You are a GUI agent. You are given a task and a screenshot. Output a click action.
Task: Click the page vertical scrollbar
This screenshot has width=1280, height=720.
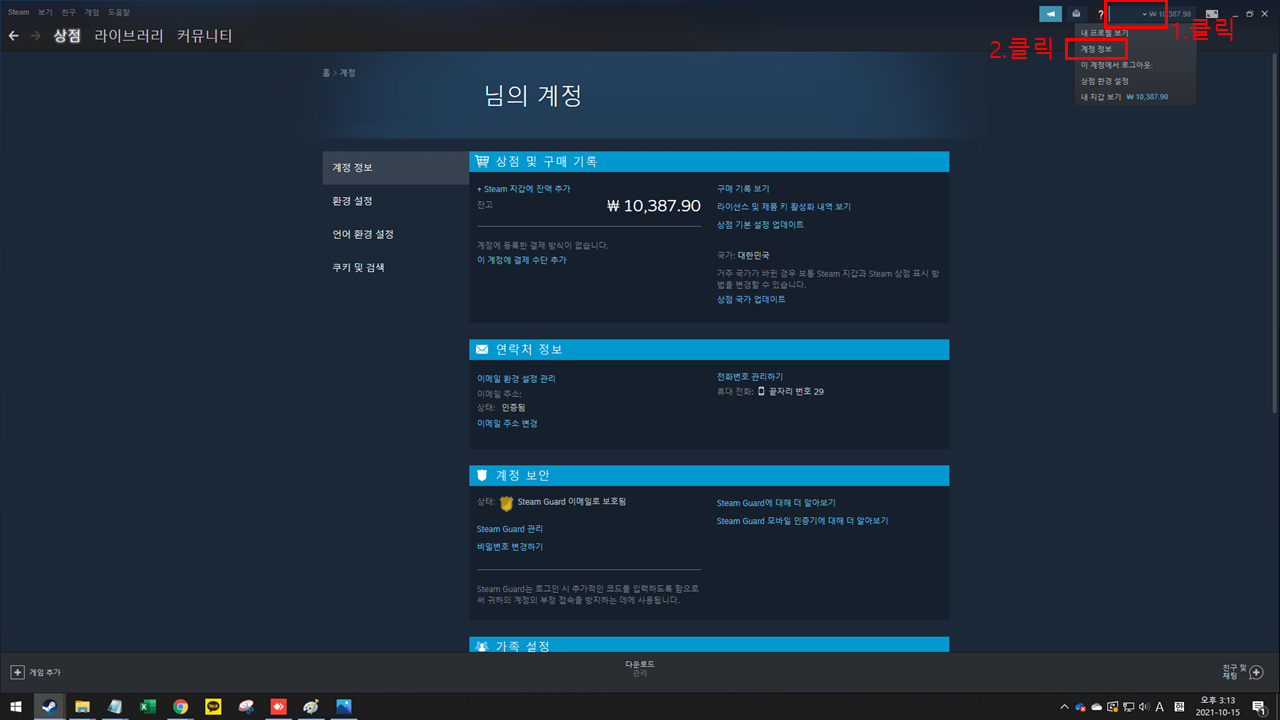[1275, 235]
